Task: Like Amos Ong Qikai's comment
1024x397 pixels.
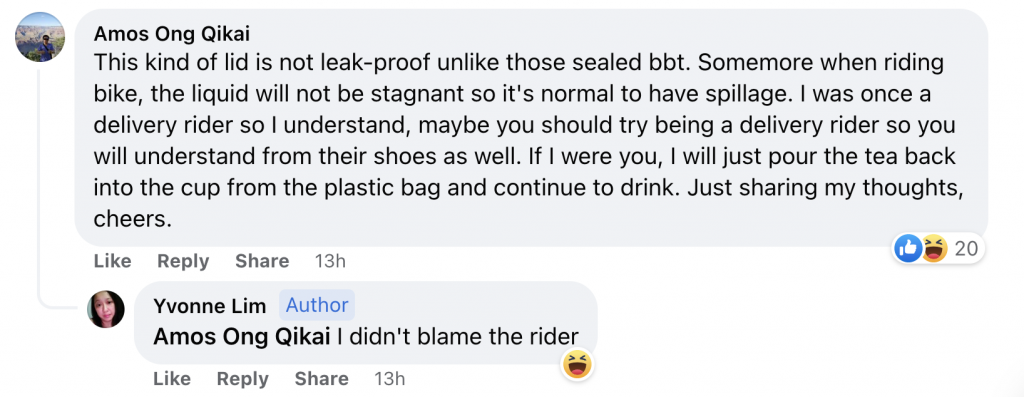Action: coord(112,261)
